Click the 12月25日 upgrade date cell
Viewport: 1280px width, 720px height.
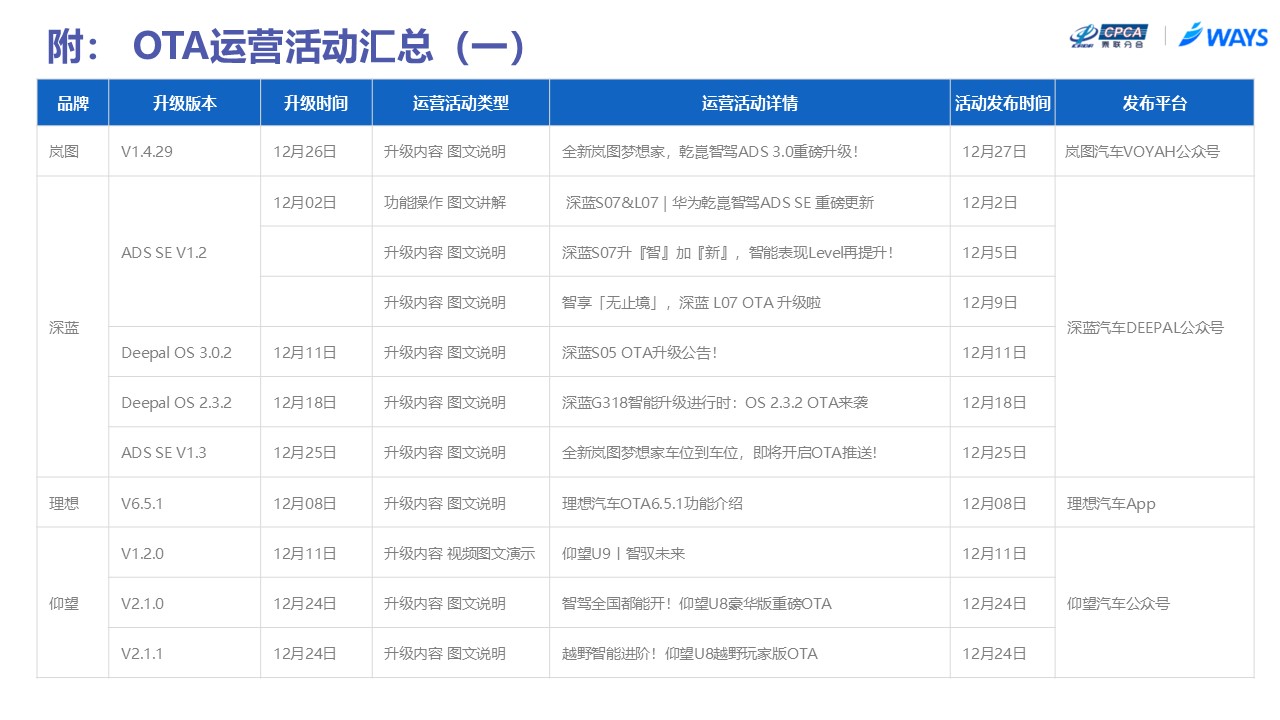pos(316,452)
